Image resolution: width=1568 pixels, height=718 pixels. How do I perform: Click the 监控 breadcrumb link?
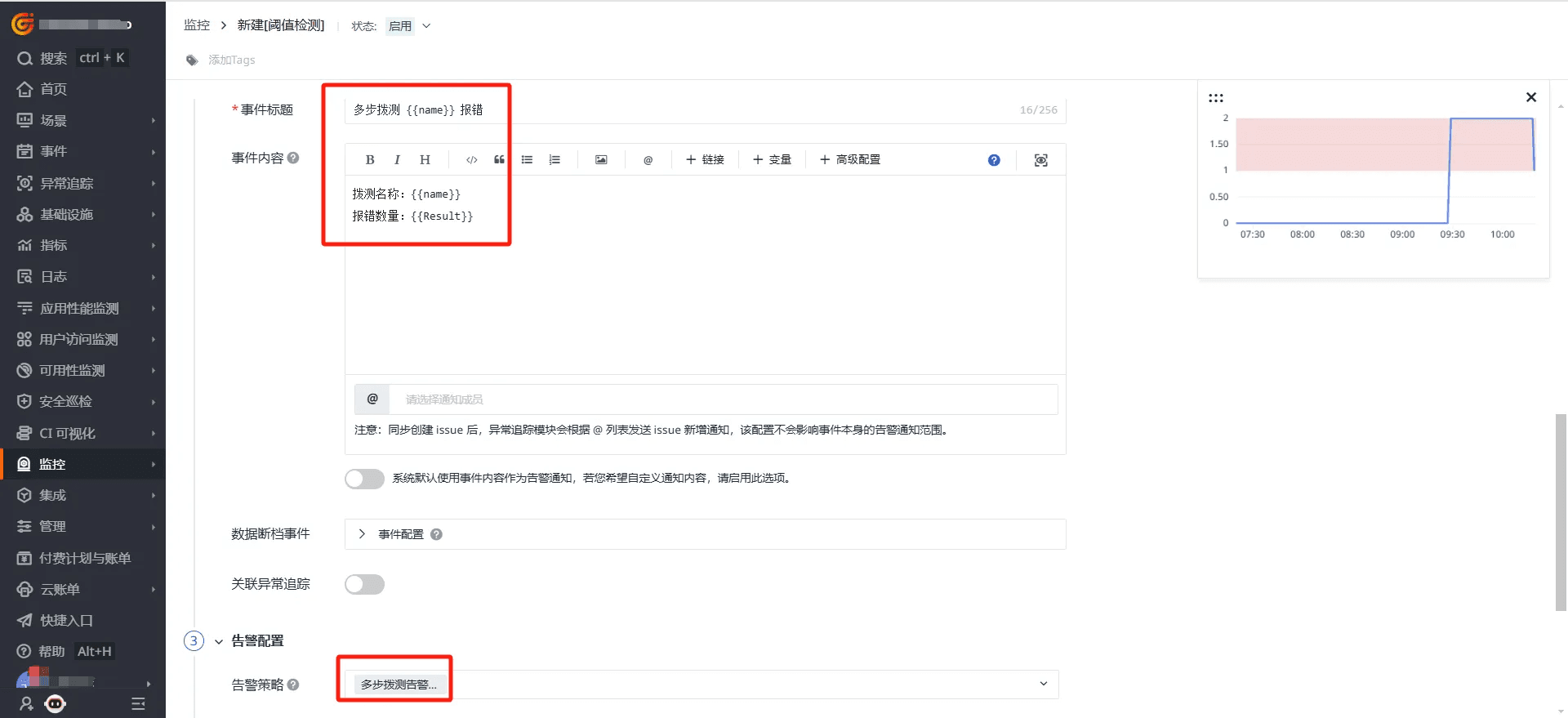[197, 25]
